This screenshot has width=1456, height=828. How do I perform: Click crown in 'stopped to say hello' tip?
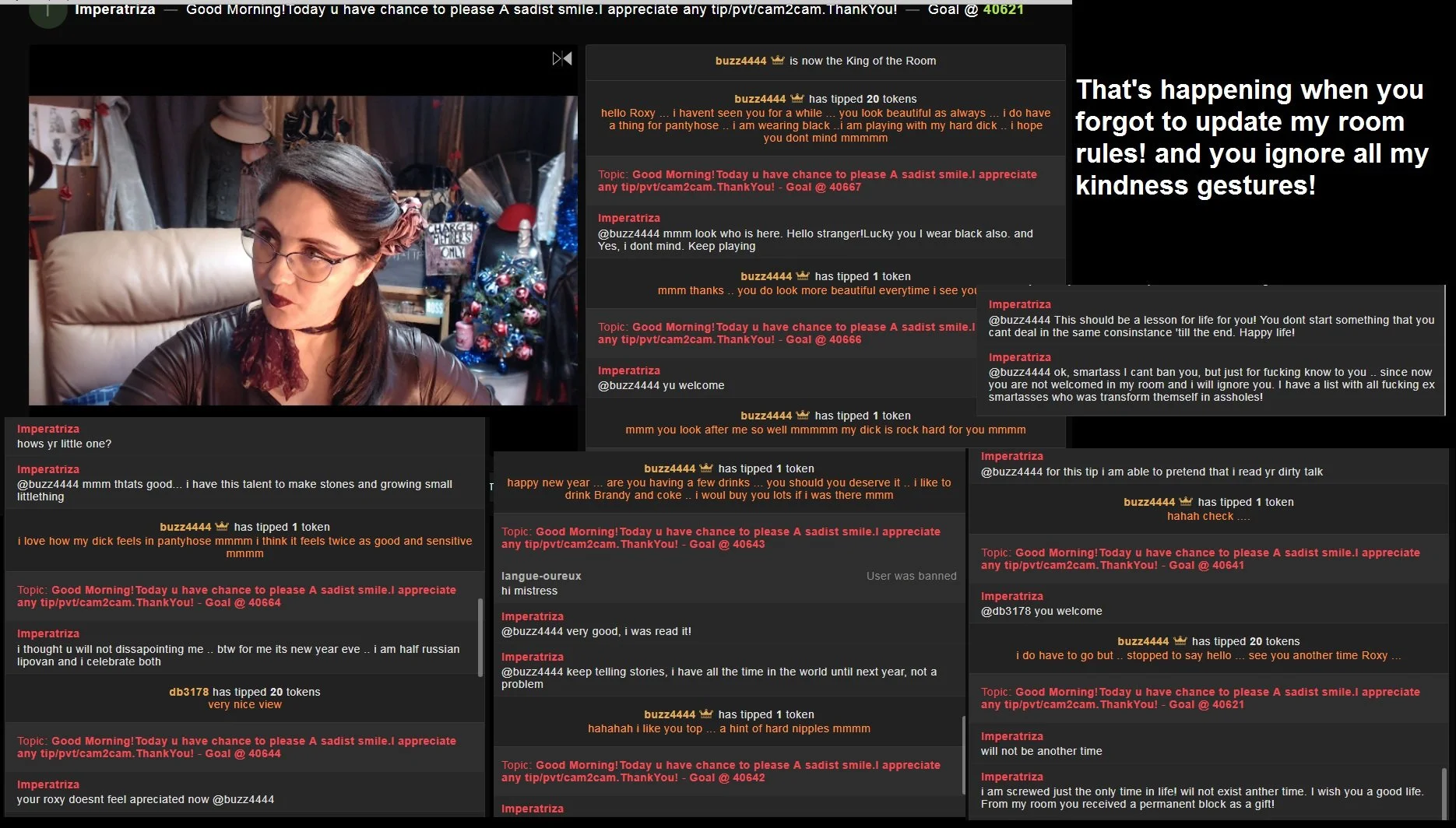point(1180,640)
